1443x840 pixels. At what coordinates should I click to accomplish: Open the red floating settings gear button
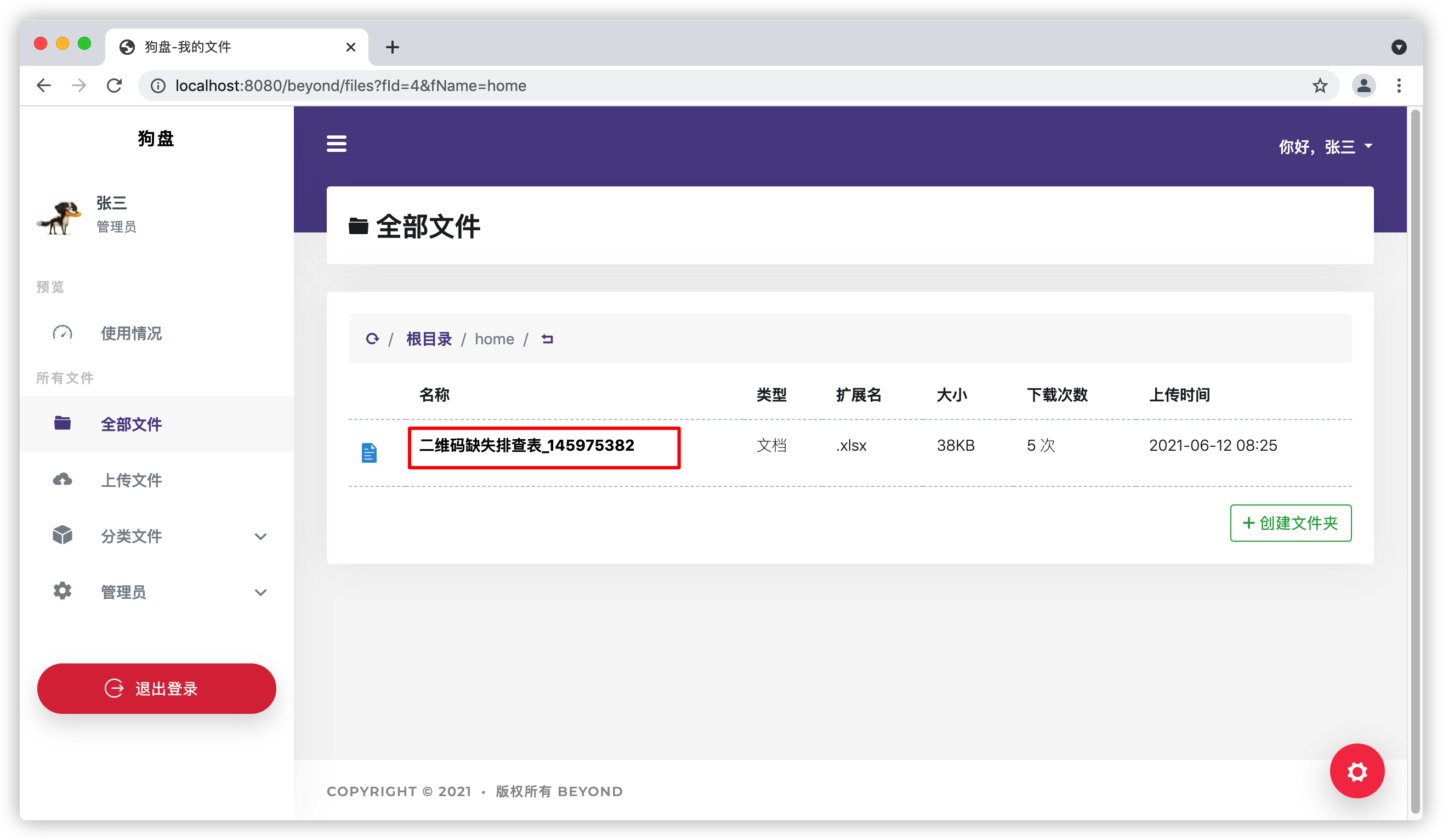1356,771
